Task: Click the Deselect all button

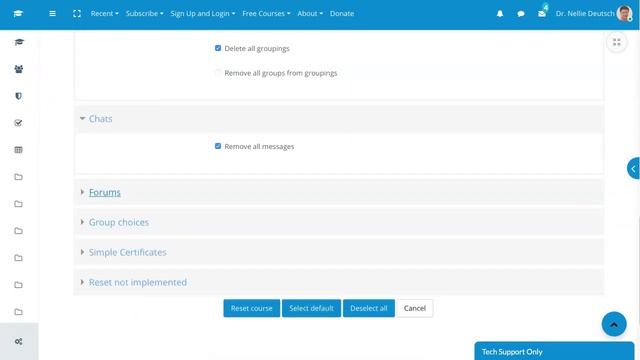Action: pyautogui.click(x=369, y=308)
